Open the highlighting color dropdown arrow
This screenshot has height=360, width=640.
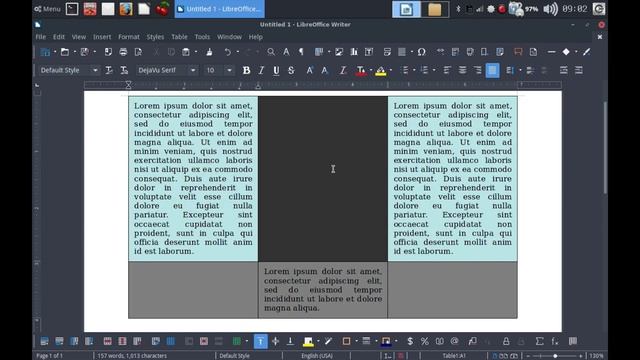click(391, 70)
